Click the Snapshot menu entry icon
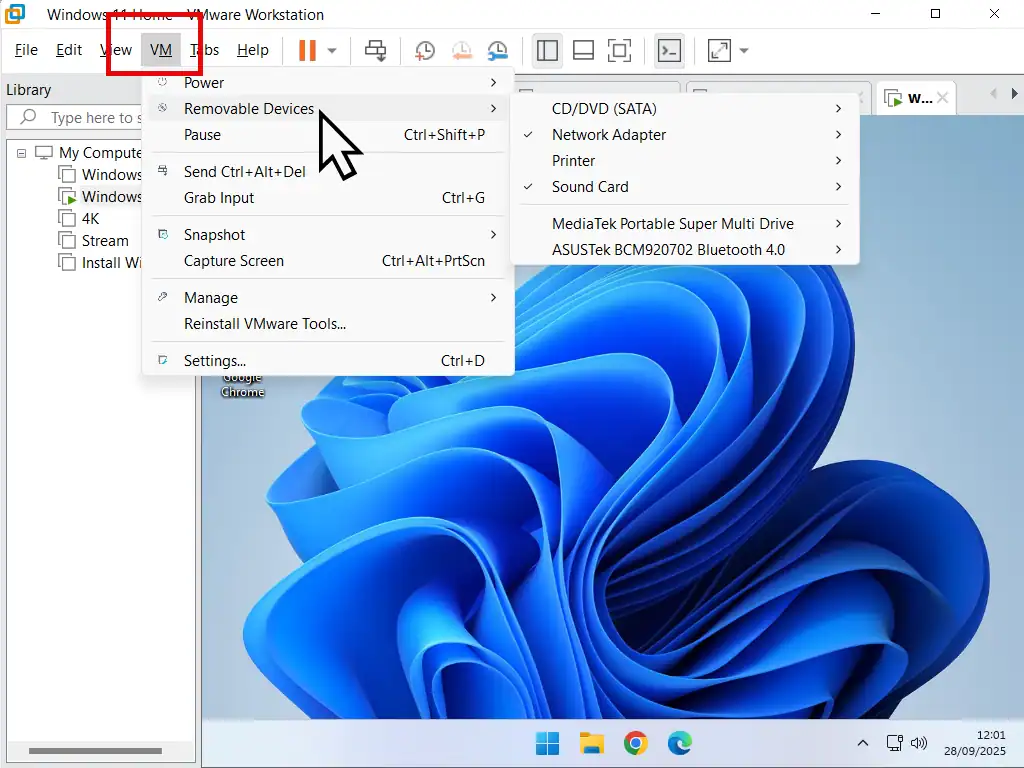The image size is (1024, 768). coord(163,234)
